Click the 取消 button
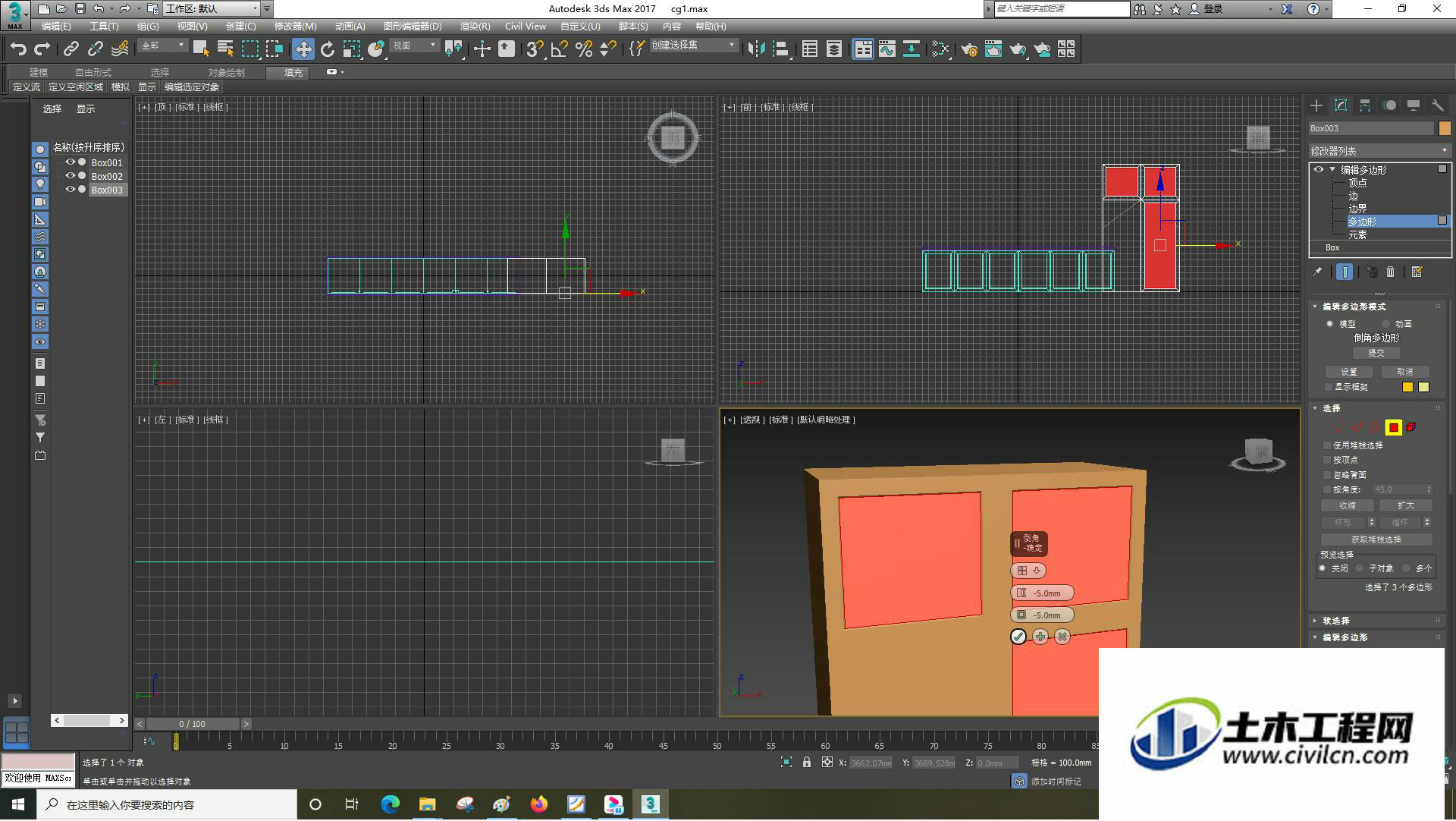 click(1405, 372)
